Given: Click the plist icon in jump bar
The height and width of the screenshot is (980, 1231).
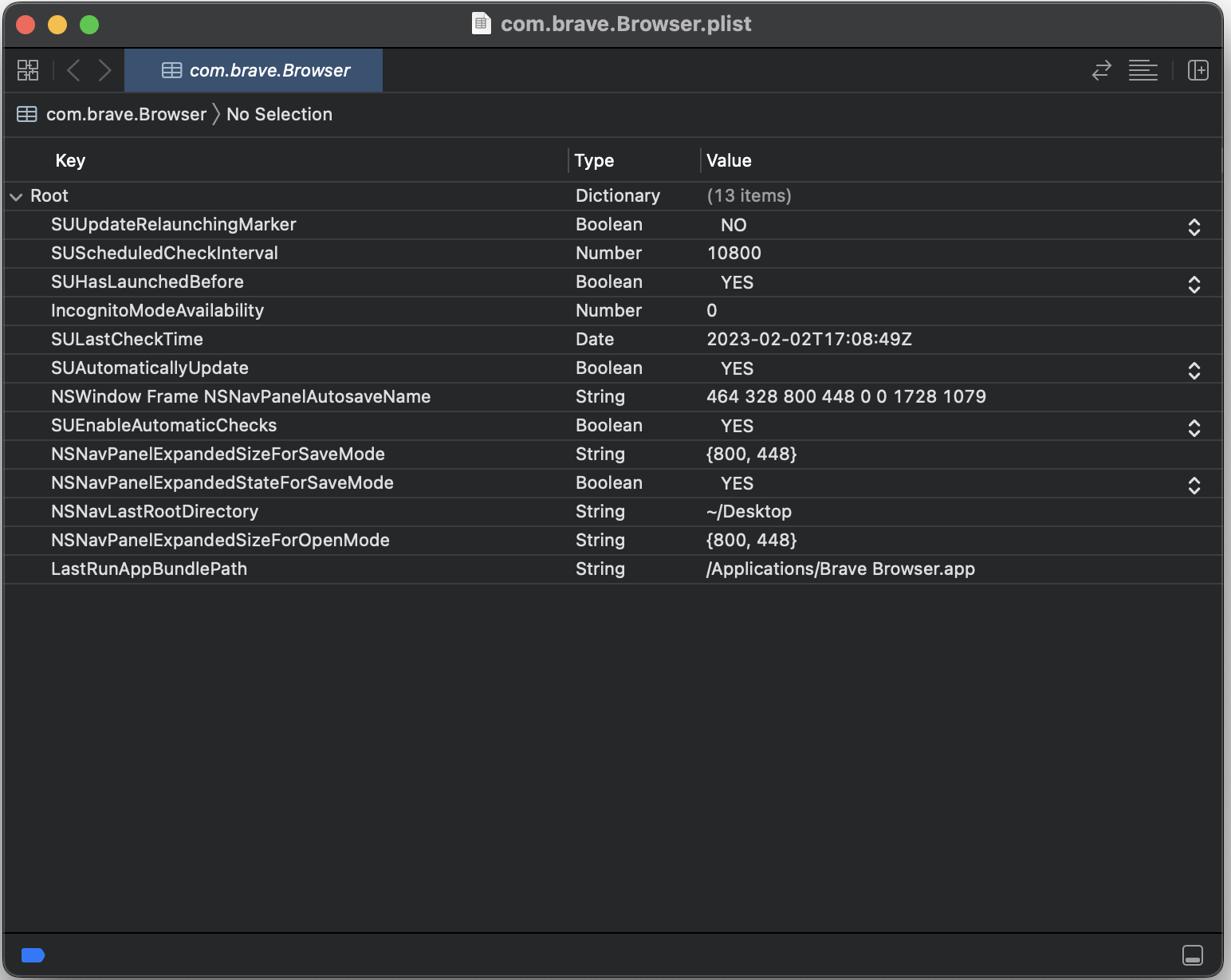Looking at the screenshot, I should tap(27, 114).
